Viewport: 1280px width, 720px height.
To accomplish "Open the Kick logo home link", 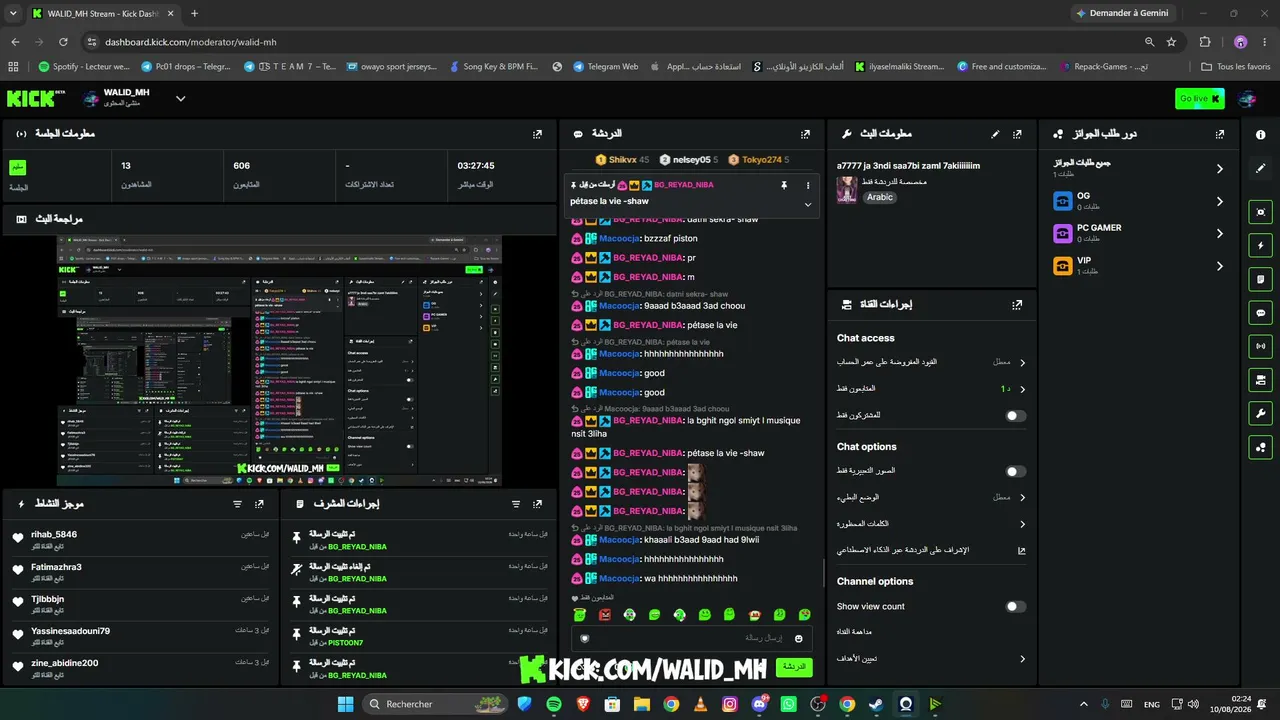I will pos(30,98).
